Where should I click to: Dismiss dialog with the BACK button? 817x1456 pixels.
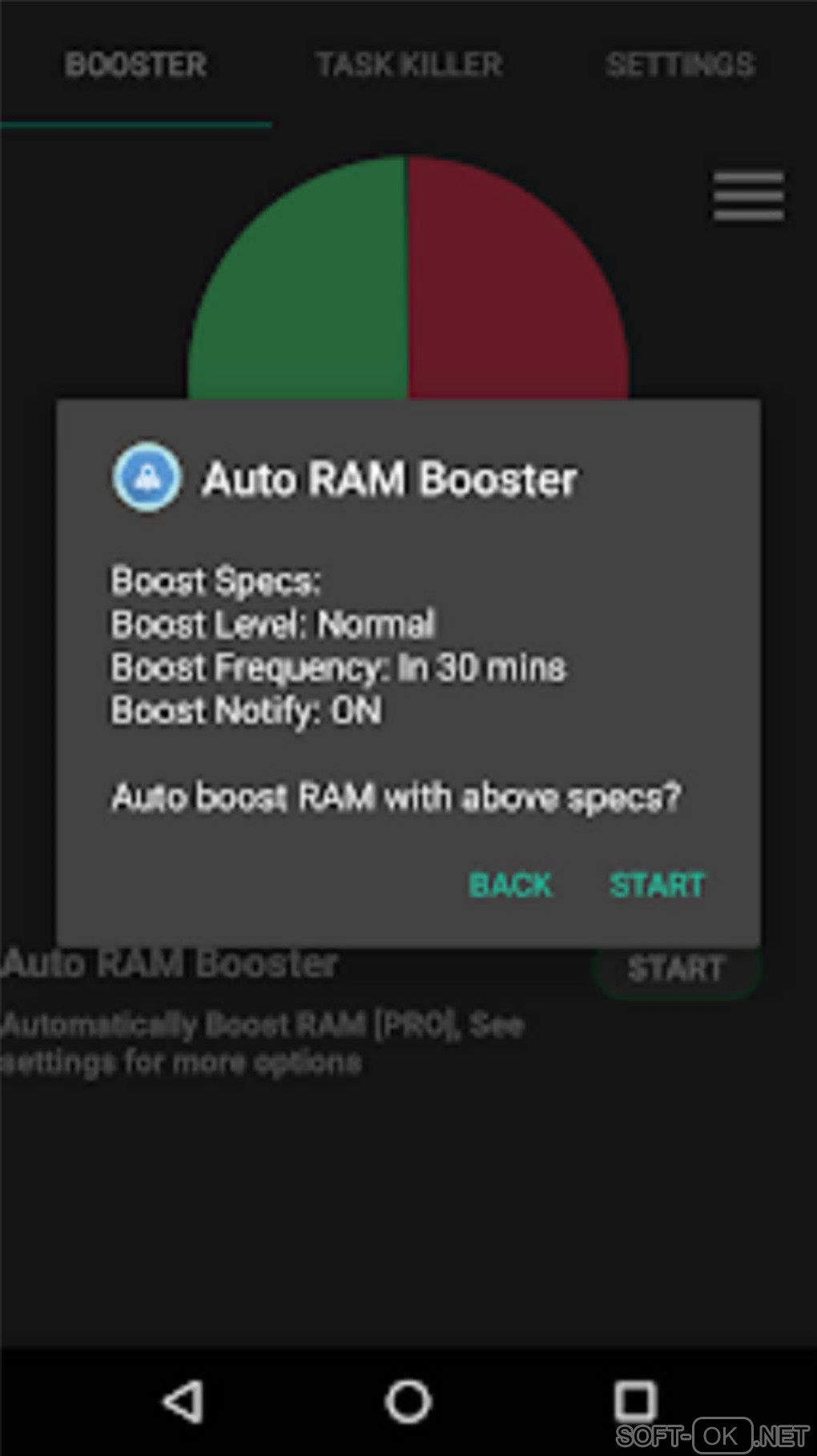tap(510, 885)
